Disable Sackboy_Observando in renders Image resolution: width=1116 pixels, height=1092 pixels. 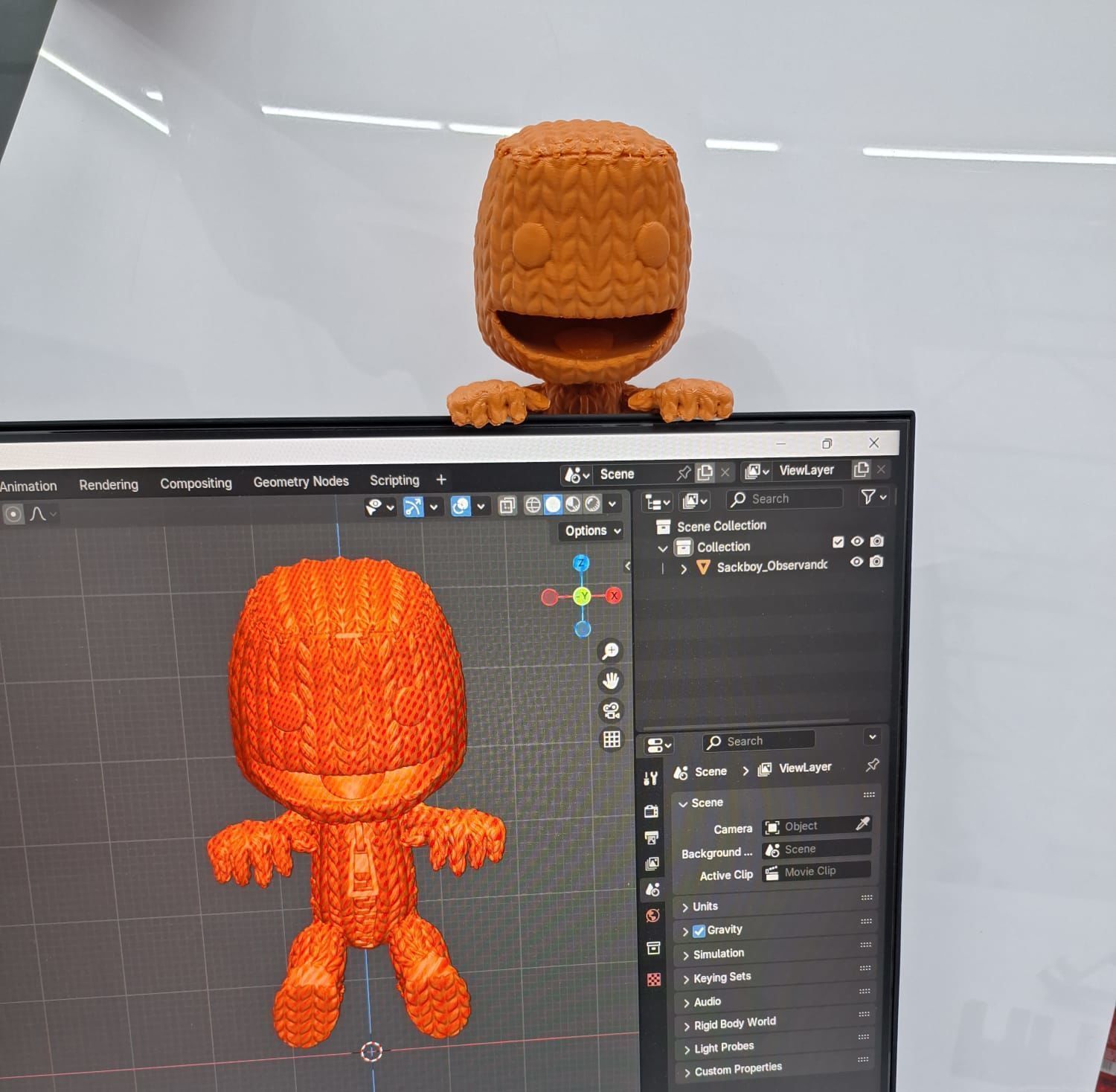(x=877, y=561)
